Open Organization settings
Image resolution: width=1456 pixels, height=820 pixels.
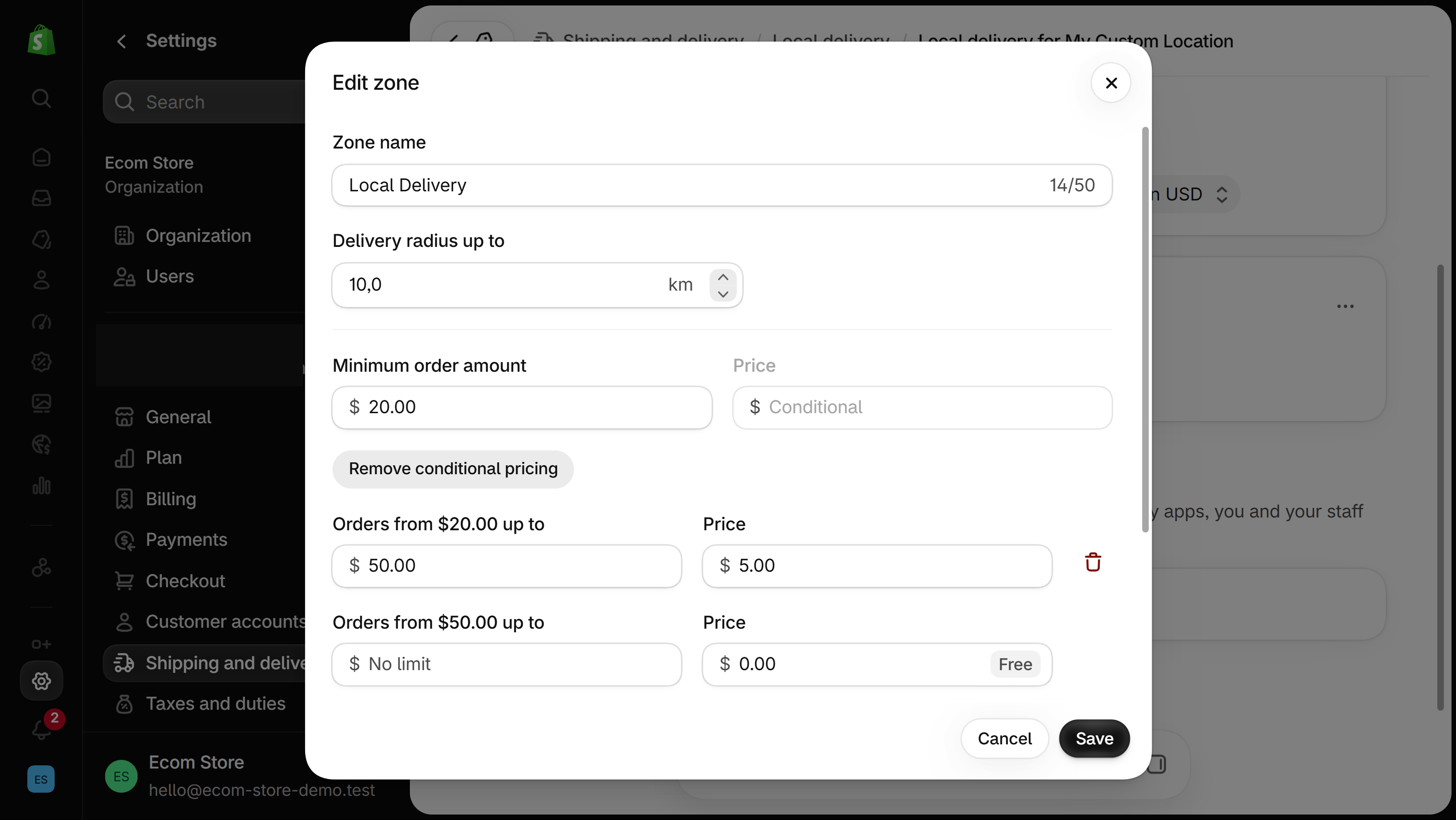pos(198,235)
